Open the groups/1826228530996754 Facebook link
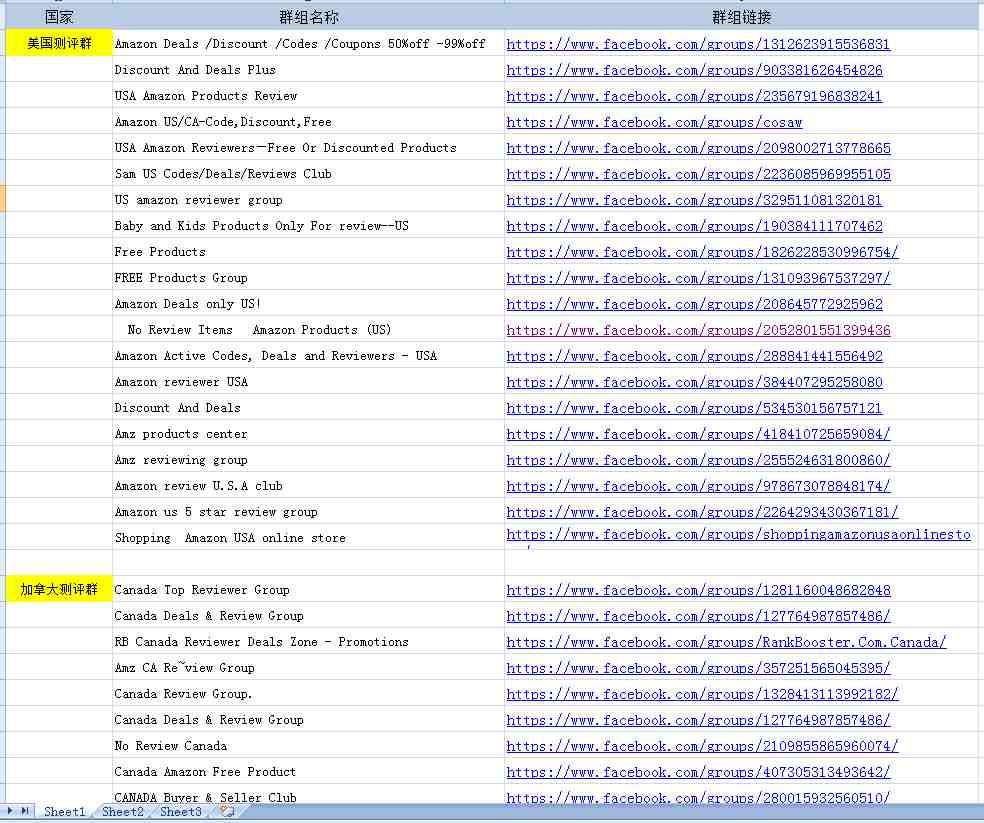Image resolution: width=984 pixels, height=823 pixels. pyautogui.click(x=702, y=252)
